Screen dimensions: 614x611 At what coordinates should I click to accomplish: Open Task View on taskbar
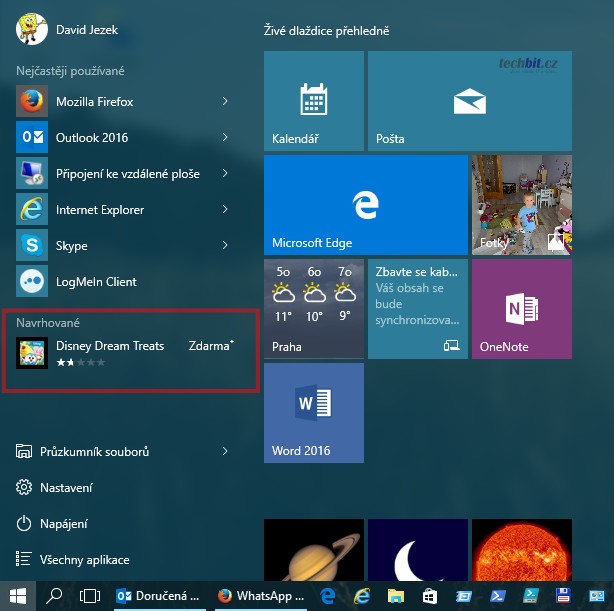pos(90,596)
